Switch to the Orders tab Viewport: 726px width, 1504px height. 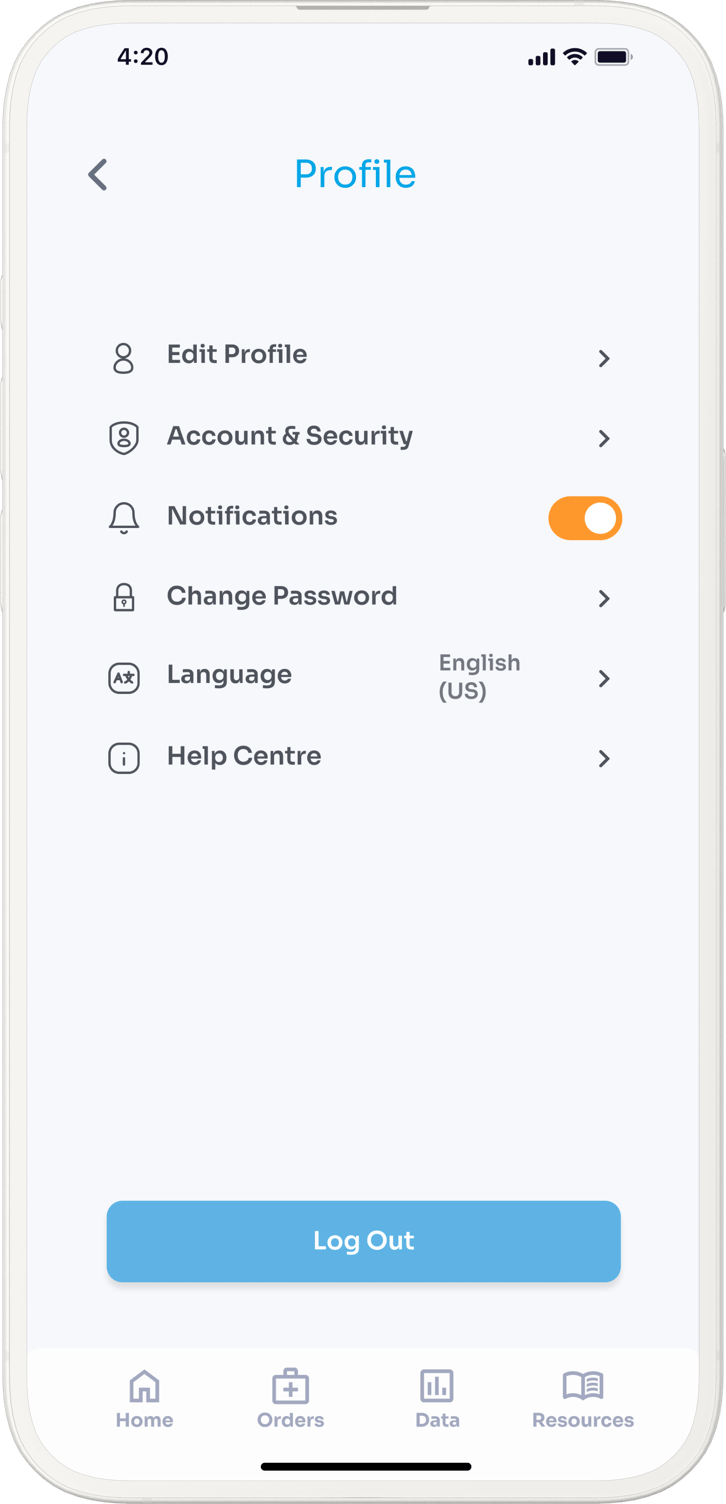pyautogui.click(x=290, y=1398)
